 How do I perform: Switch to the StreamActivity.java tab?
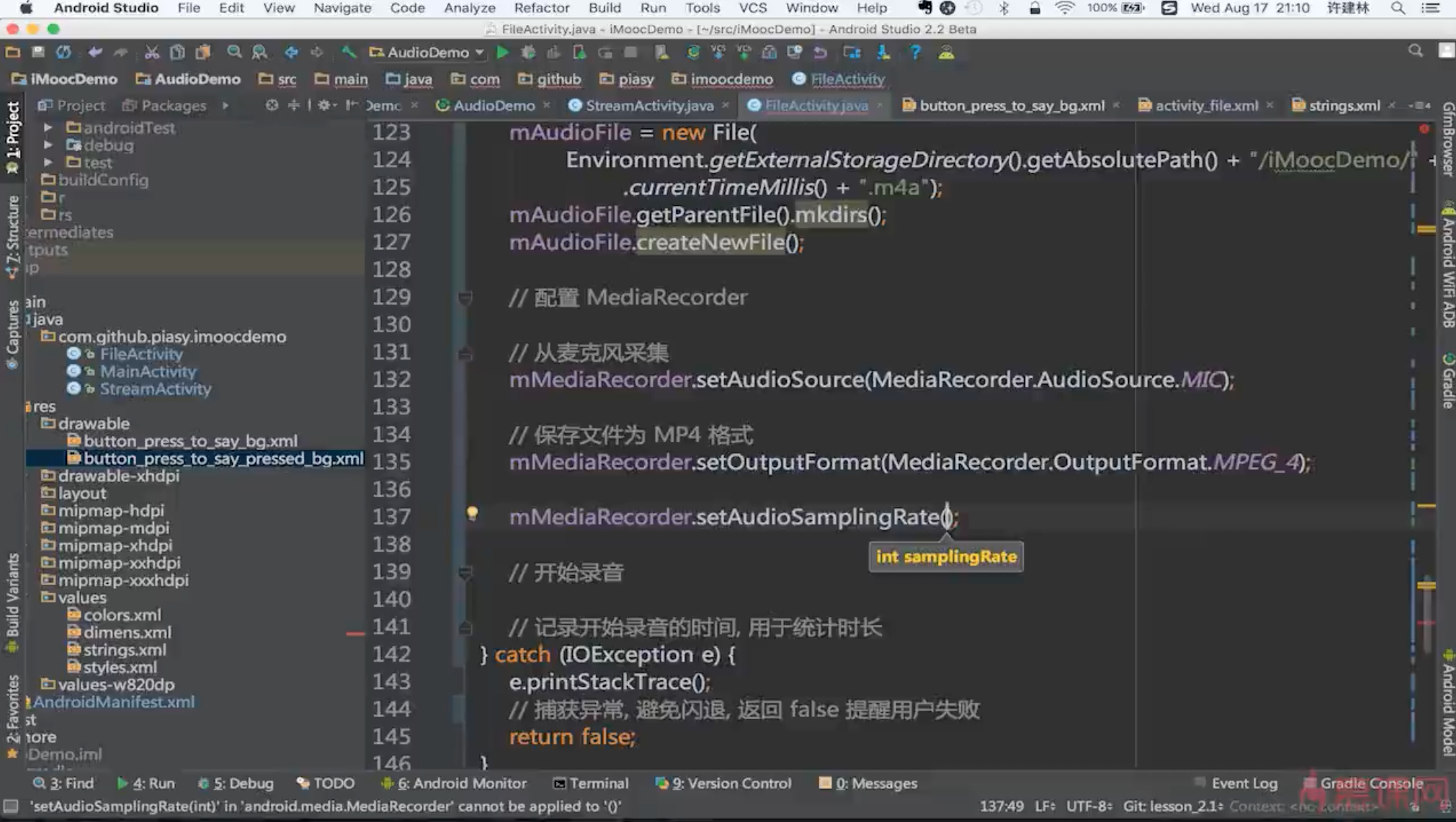(649, 105)
